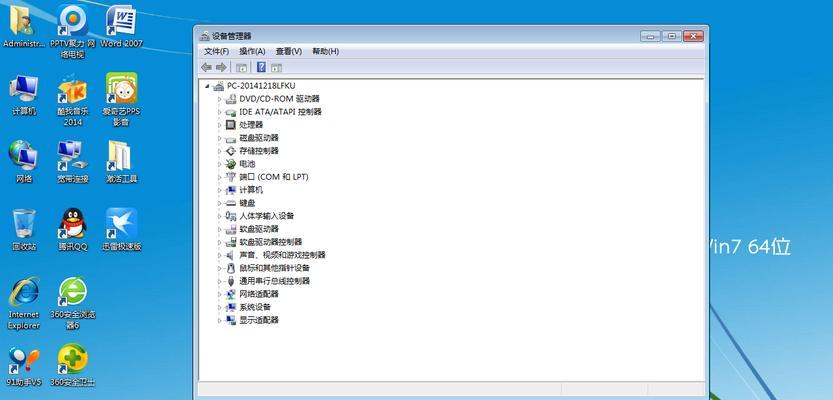Expand the 计算机 tree node arrow
The width and height of the screenshot is (833, 400).
click(x=219, y=190)
